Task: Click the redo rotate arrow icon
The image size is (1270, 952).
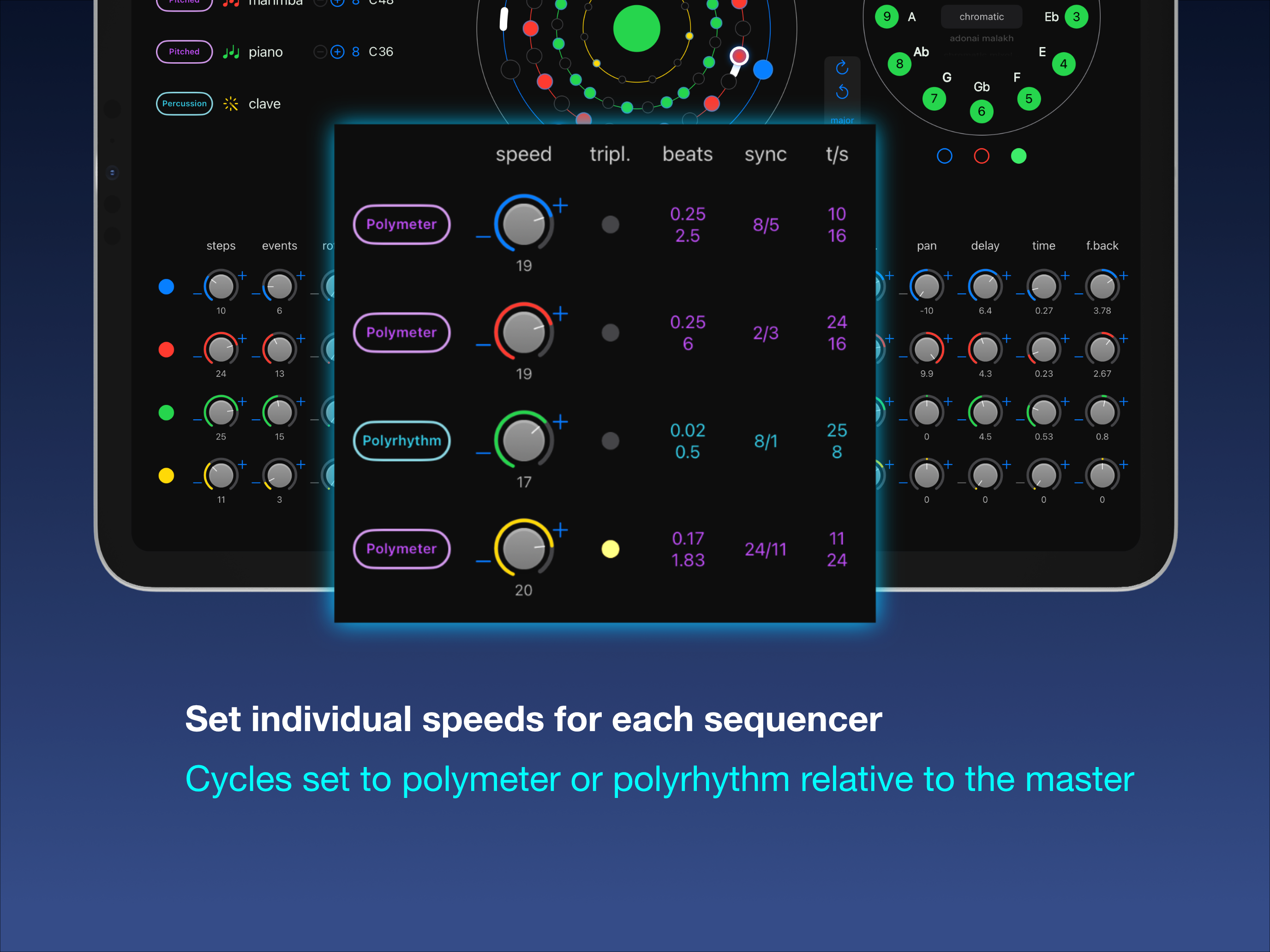Action: tap(842, 68)
